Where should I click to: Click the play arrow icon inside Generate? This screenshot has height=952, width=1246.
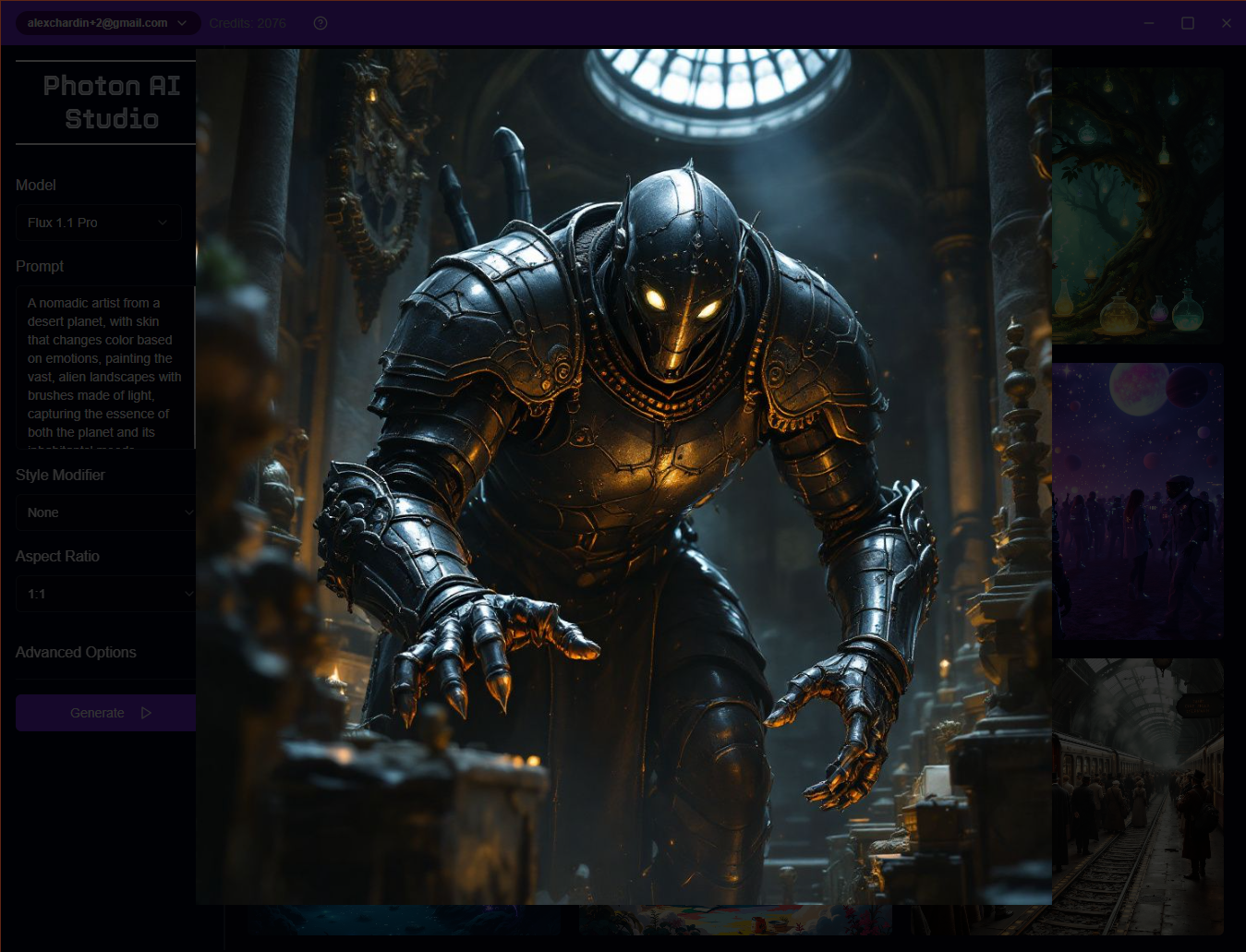(x=146, y=712)
